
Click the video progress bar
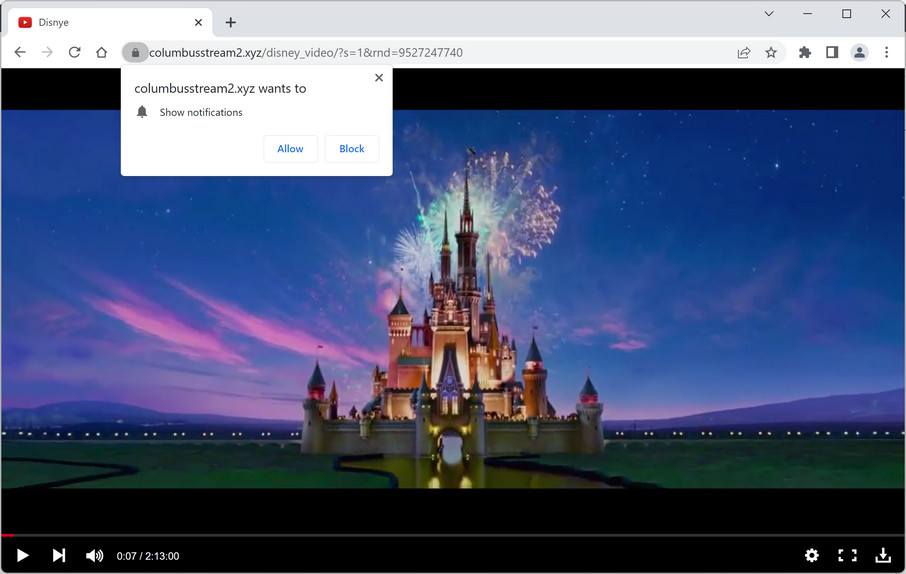tap(450, 535)
